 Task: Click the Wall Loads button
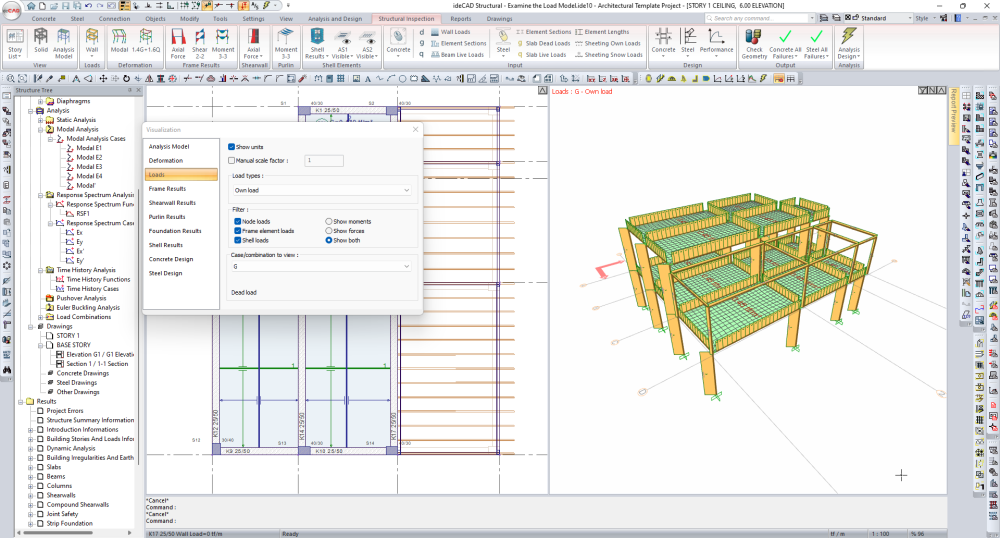tap(455, 32)
